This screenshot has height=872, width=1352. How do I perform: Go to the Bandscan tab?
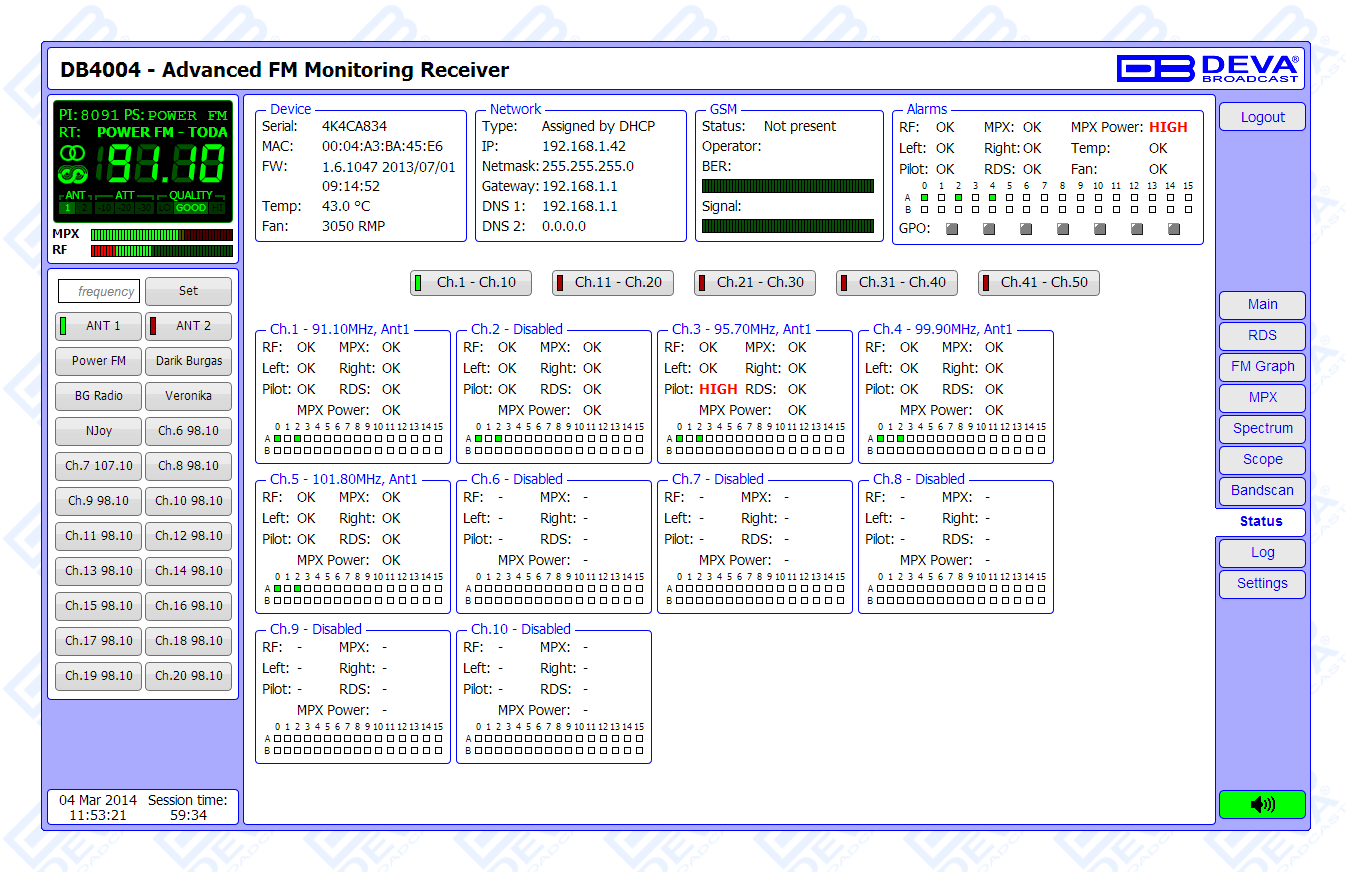(1262, 491)
